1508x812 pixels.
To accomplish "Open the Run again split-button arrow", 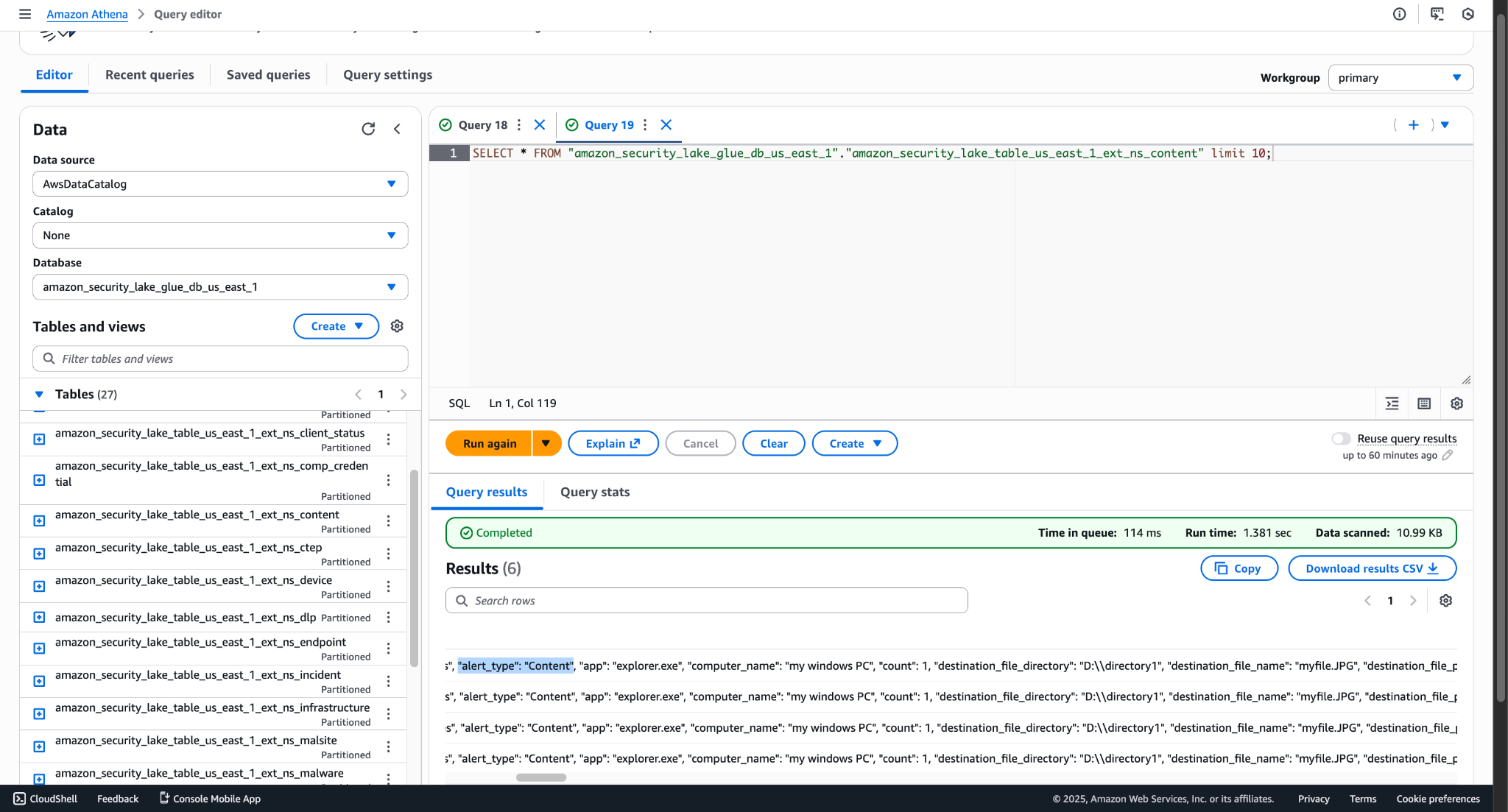I will (546, 443).
